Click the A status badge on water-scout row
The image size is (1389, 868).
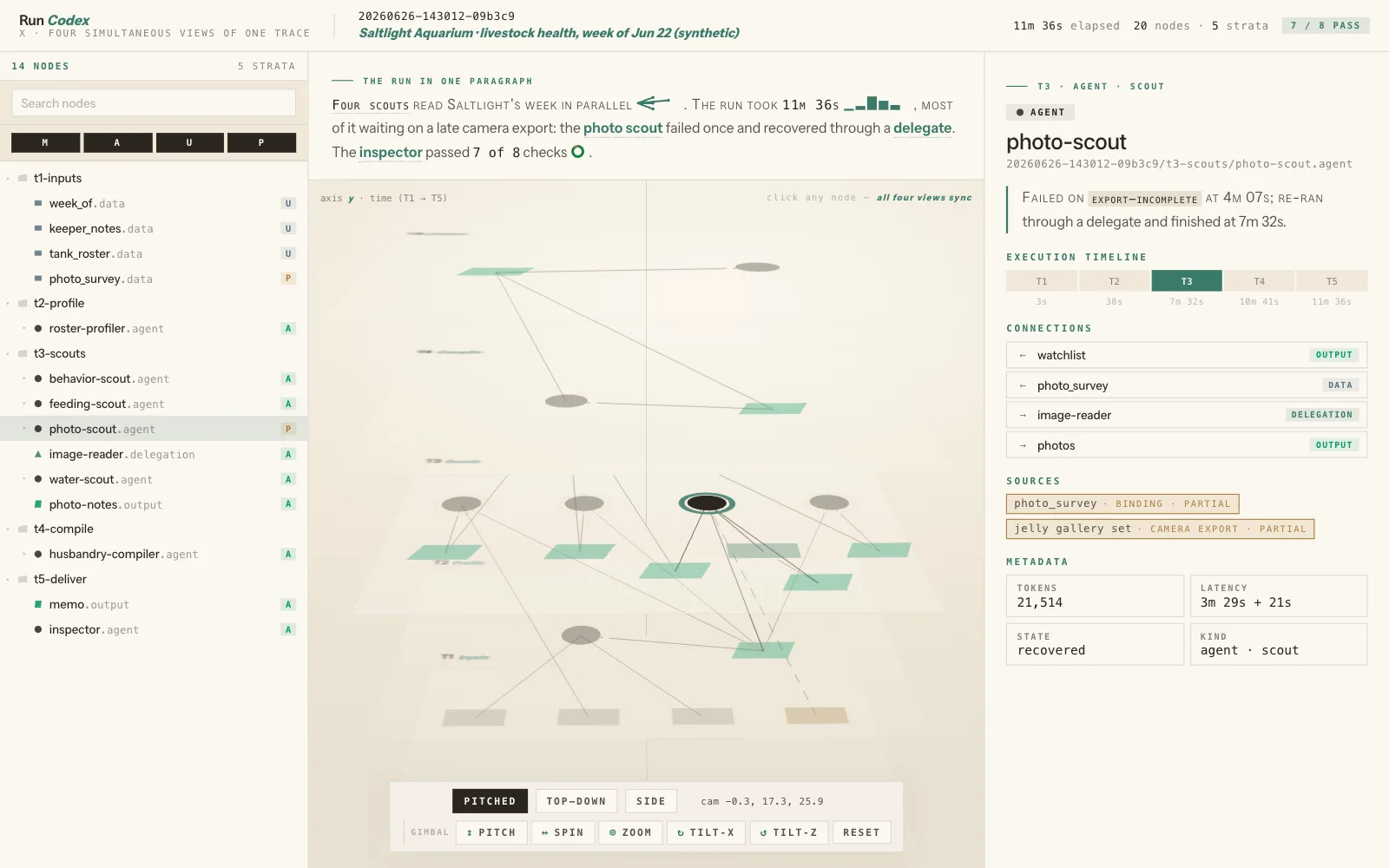(x=288, y=479)
